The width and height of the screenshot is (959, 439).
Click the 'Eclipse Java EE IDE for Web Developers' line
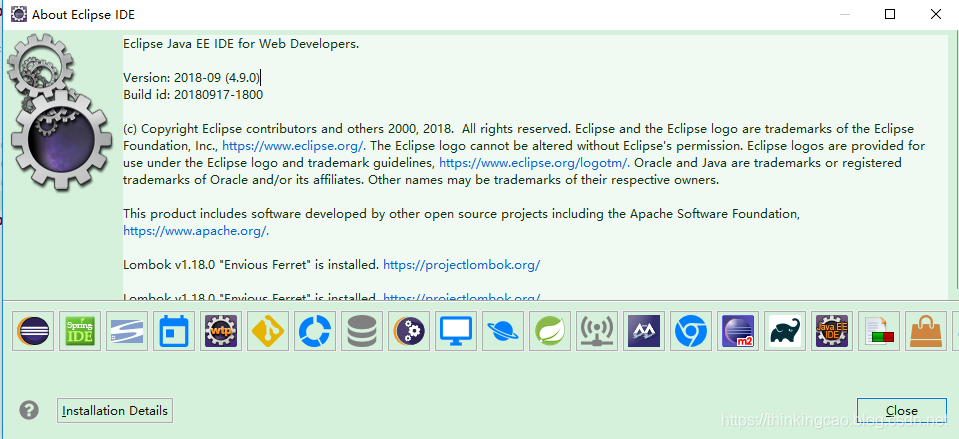(241, 44)
